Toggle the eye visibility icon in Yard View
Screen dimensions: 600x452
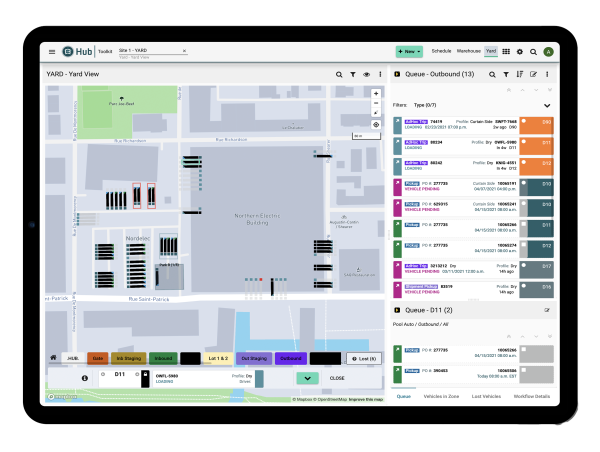tap(367, 75)
